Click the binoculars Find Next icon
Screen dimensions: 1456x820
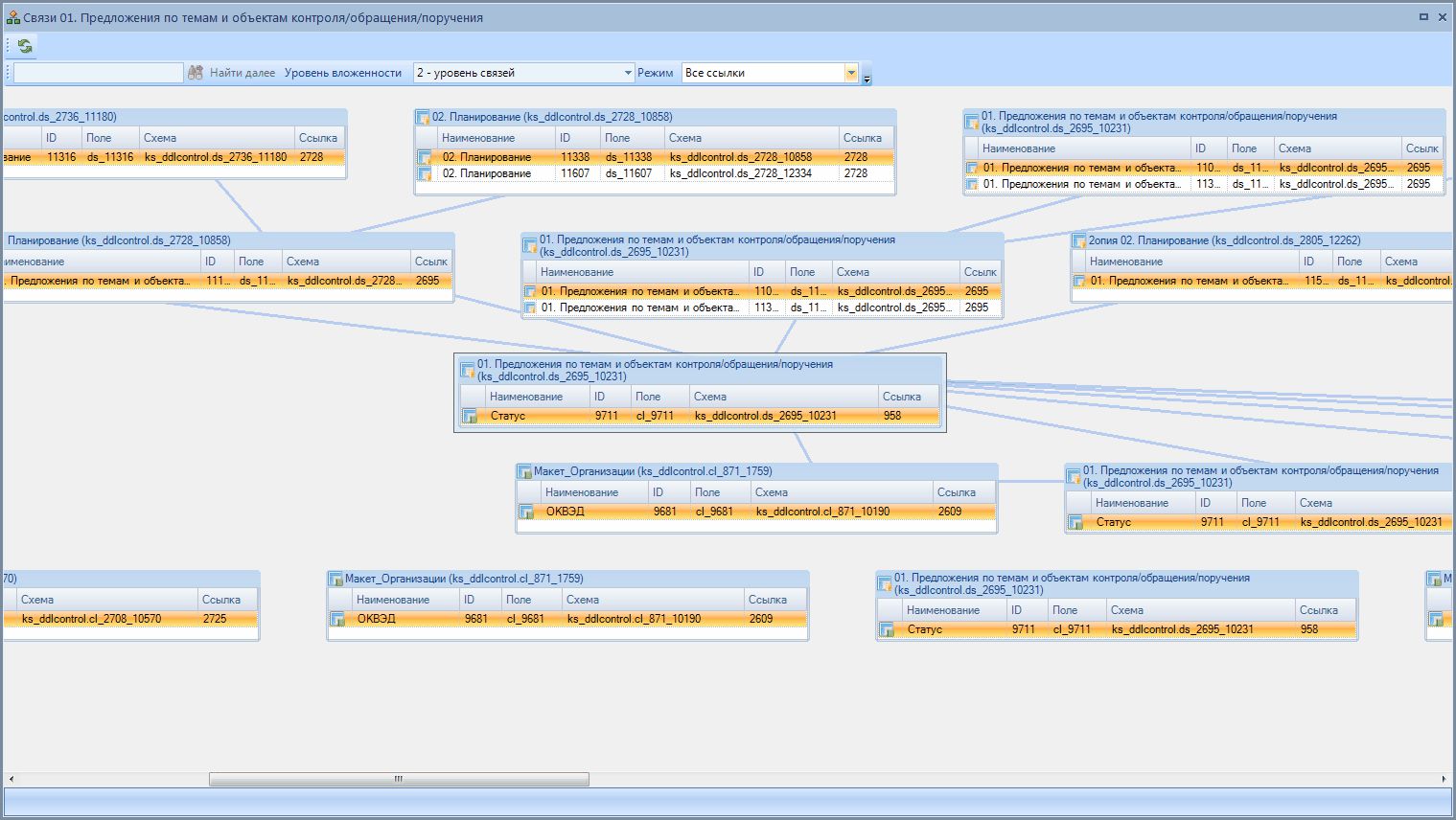pyautogui.click(x=196, y=73)
